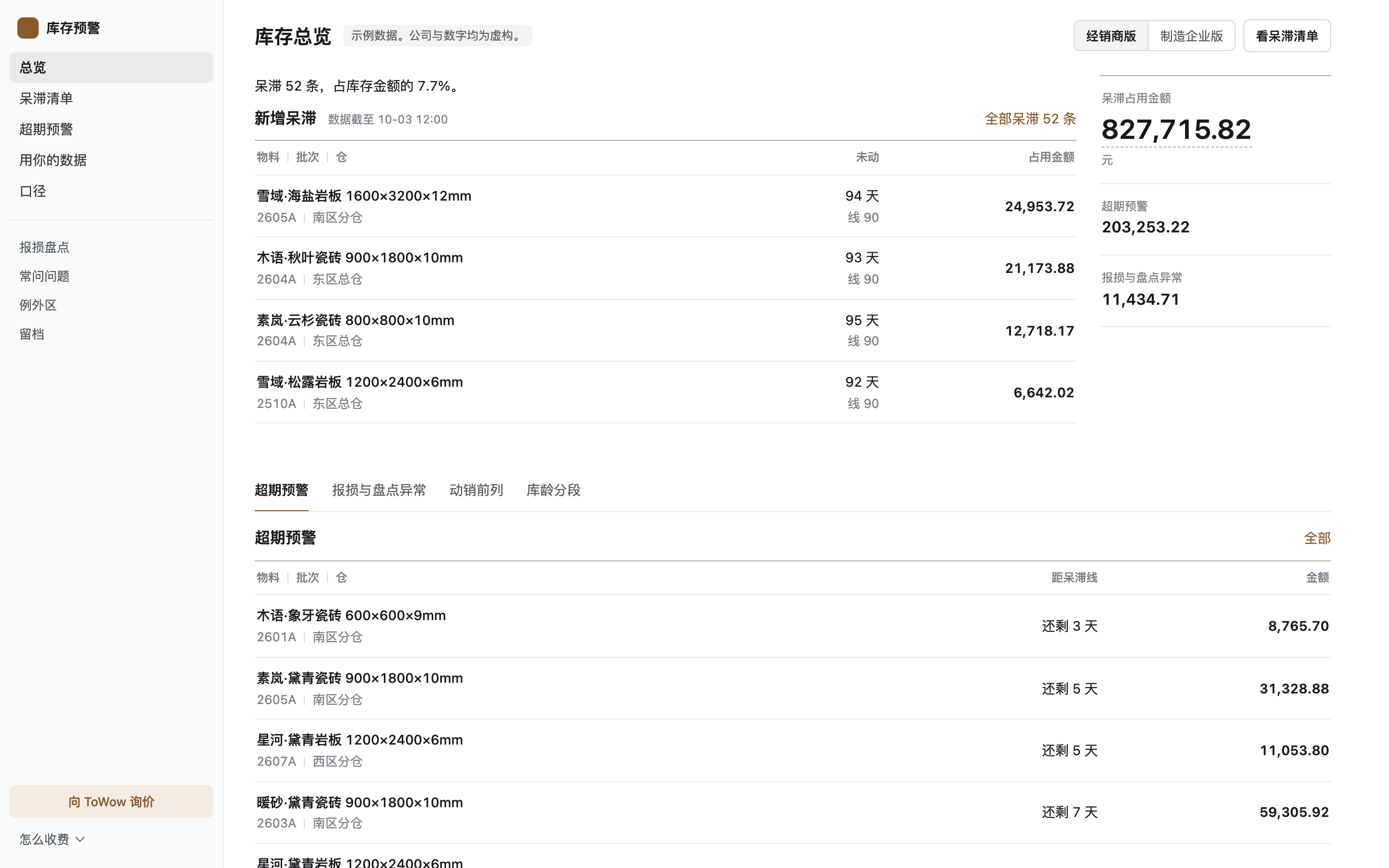Click 星河·黛青岩板 row in 西区分仓
The image size is (1389, 868).
(793, 750)
